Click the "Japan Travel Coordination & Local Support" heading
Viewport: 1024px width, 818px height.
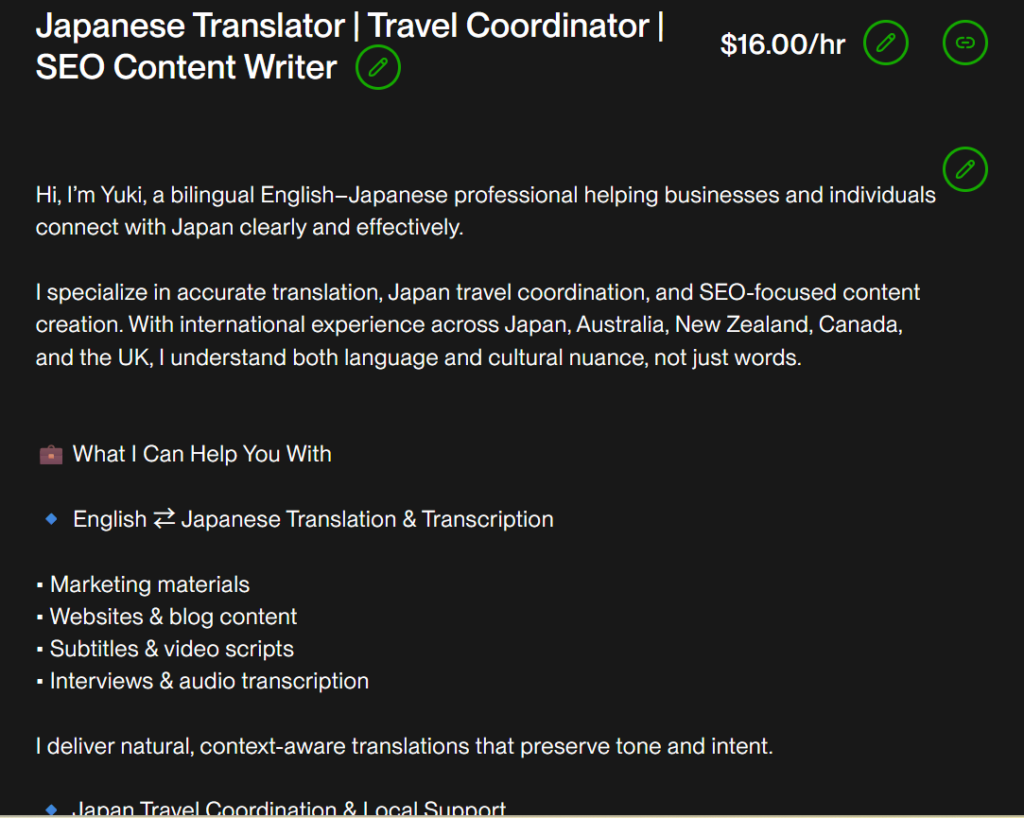click(289, 808)
